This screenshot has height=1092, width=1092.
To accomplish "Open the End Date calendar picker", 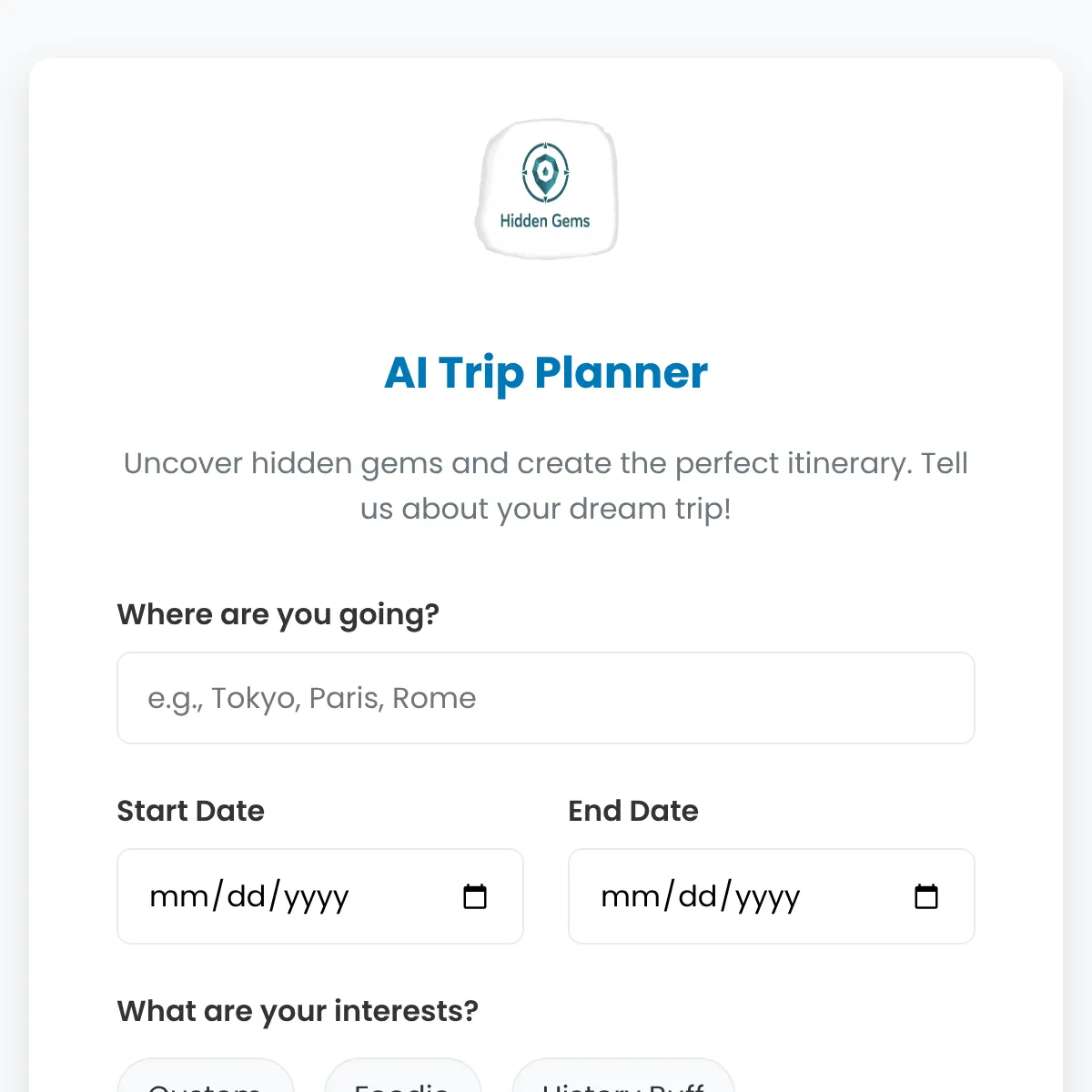I will [x=926, y=896].
